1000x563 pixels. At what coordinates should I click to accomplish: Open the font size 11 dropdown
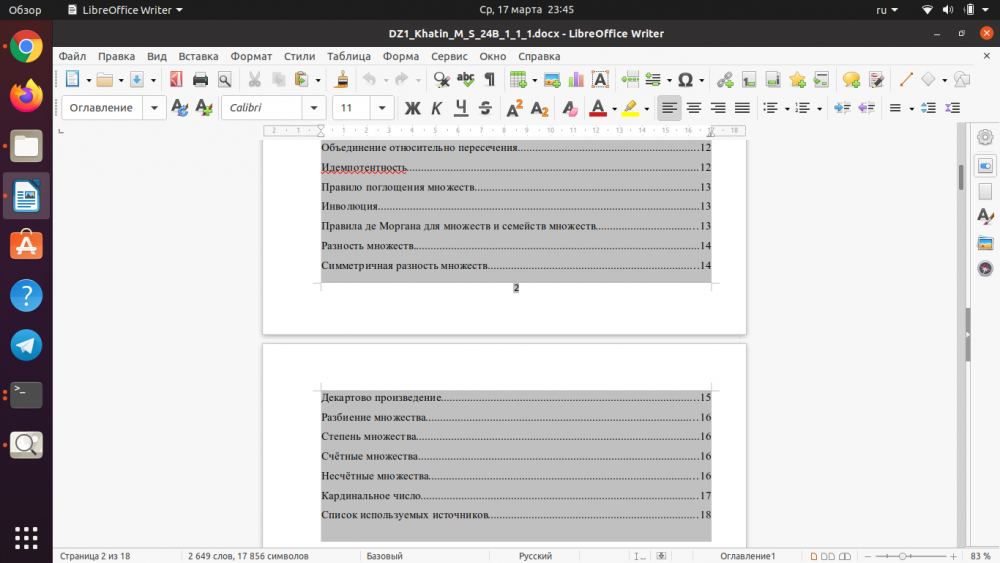(383, 108)
